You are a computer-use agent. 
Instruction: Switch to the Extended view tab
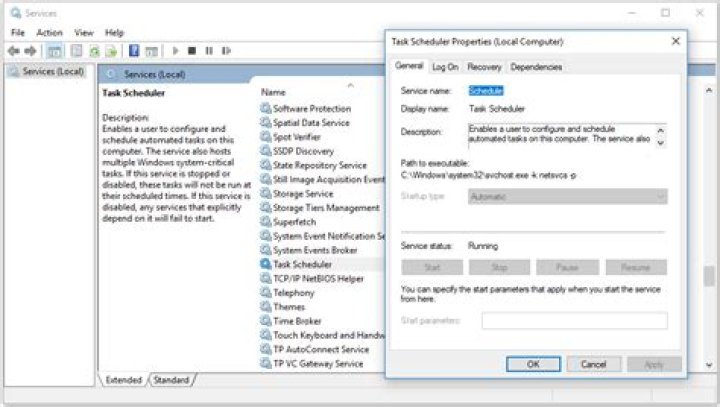click(x=124, y=380)
